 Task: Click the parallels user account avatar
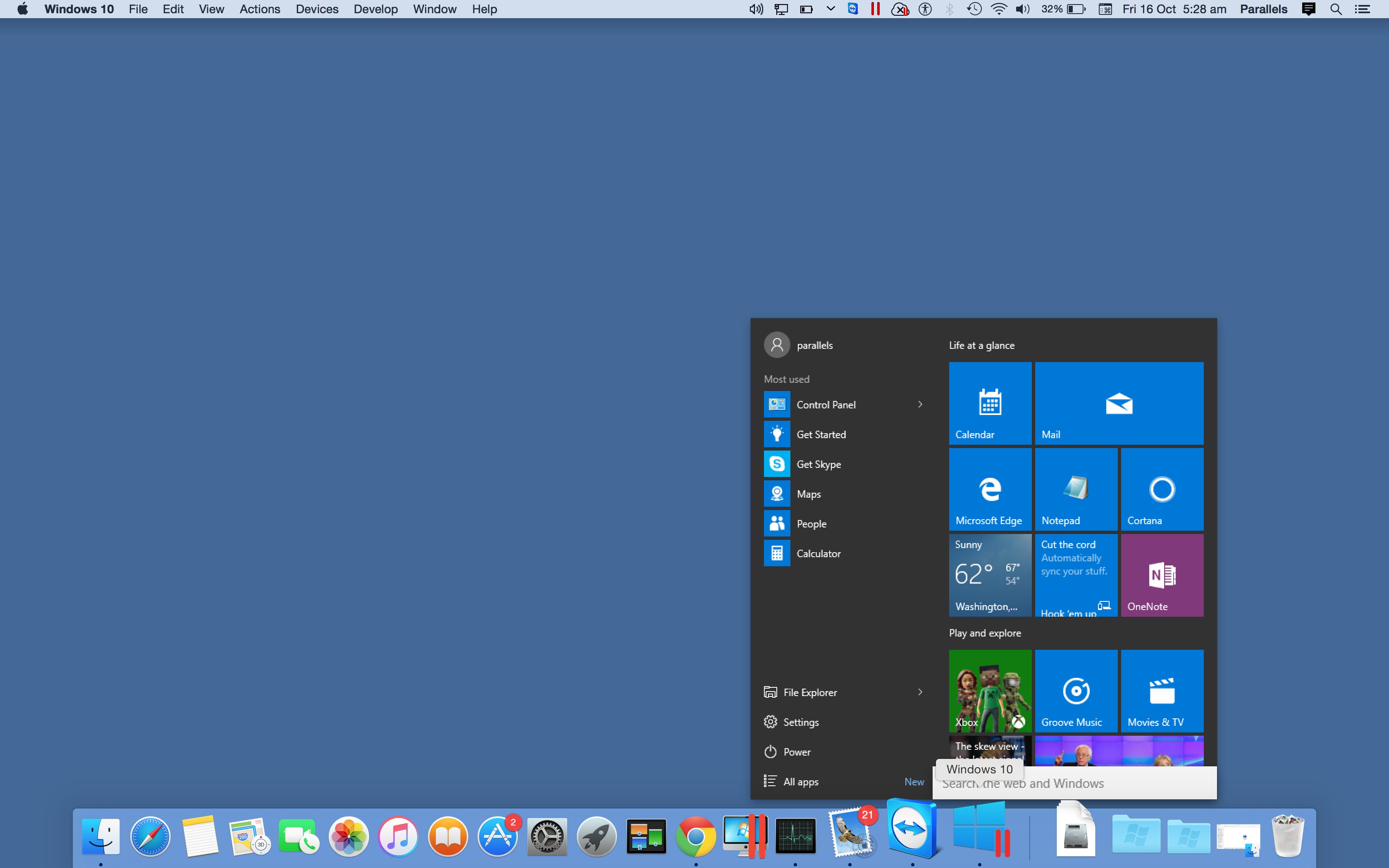point(777,345)
